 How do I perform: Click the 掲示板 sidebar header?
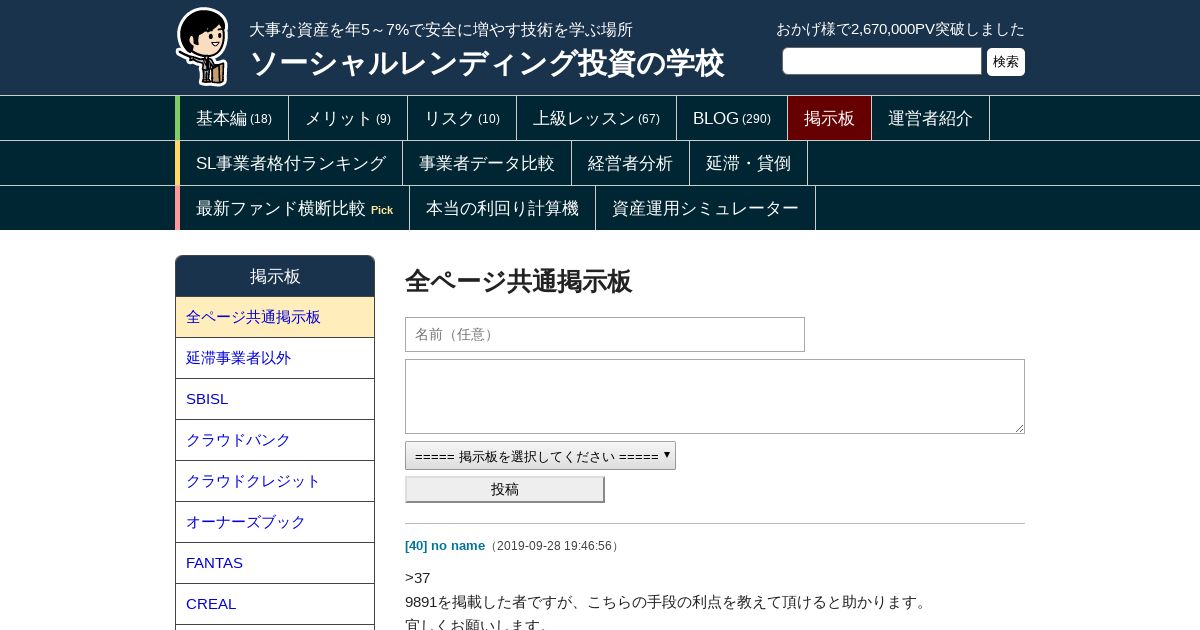(275, 276)
